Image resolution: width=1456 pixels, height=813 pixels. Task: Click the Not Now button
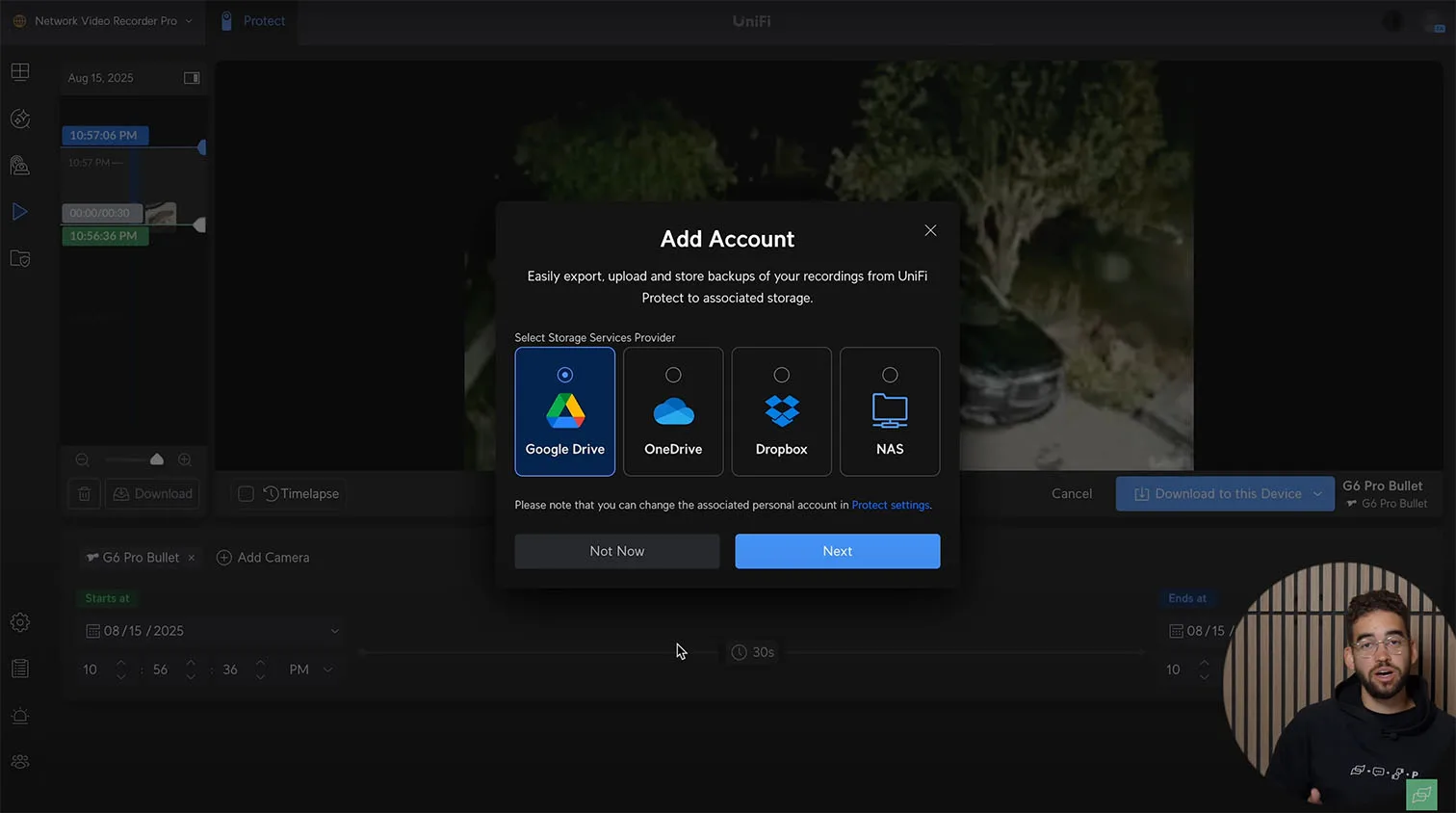click(x=617, y=551)
